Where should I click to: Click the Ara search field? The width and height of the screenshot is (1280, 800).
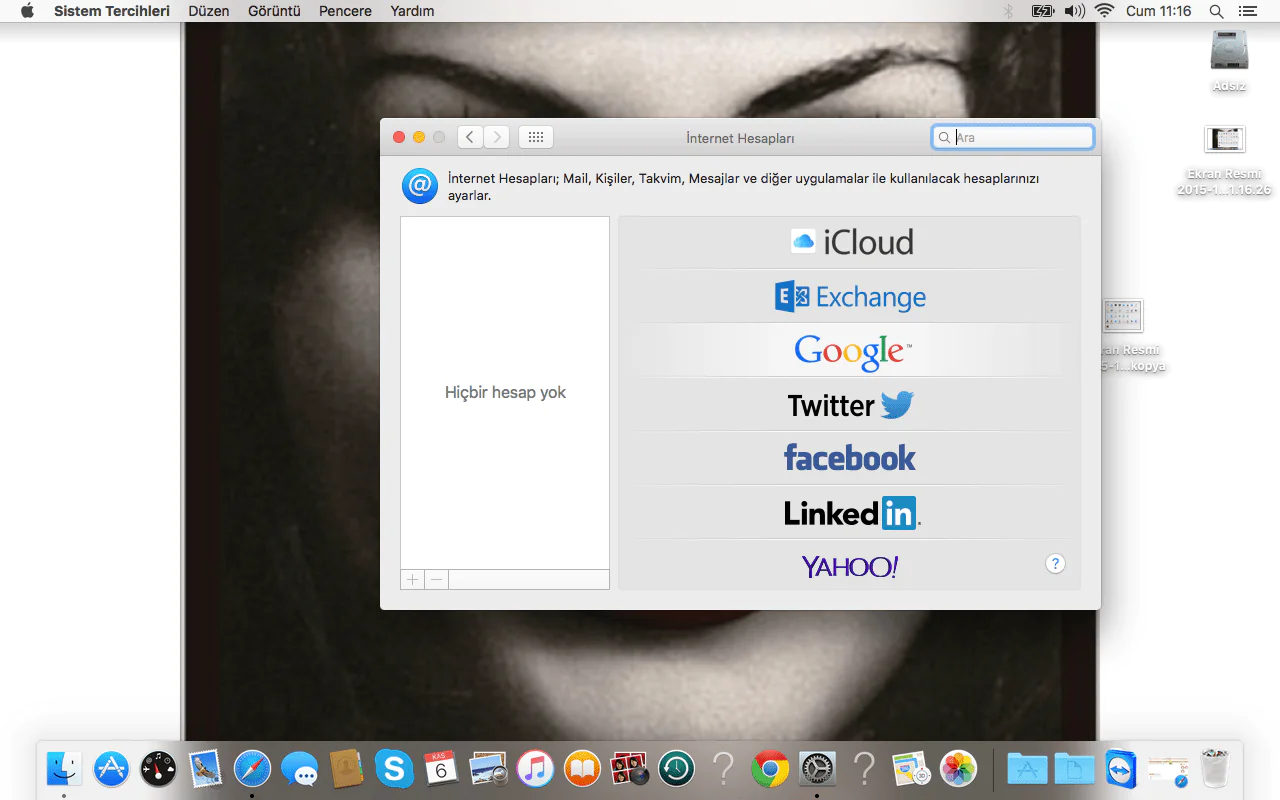(1012, 137)
